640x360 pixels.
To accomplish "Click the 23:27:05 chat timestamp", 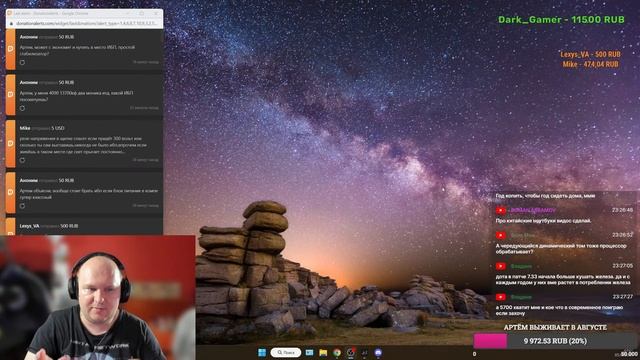I will pos(622,266).
